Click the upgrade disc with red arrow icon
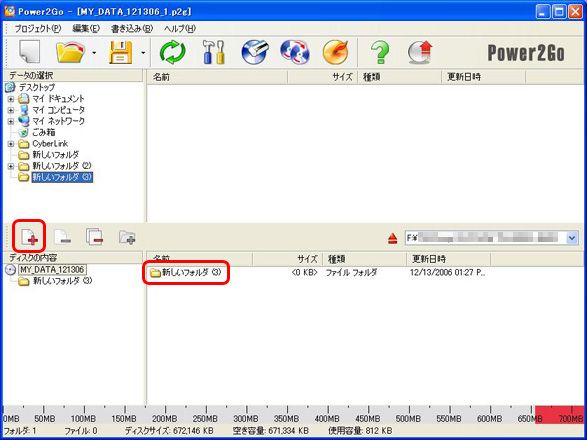 tap(420, 52)
